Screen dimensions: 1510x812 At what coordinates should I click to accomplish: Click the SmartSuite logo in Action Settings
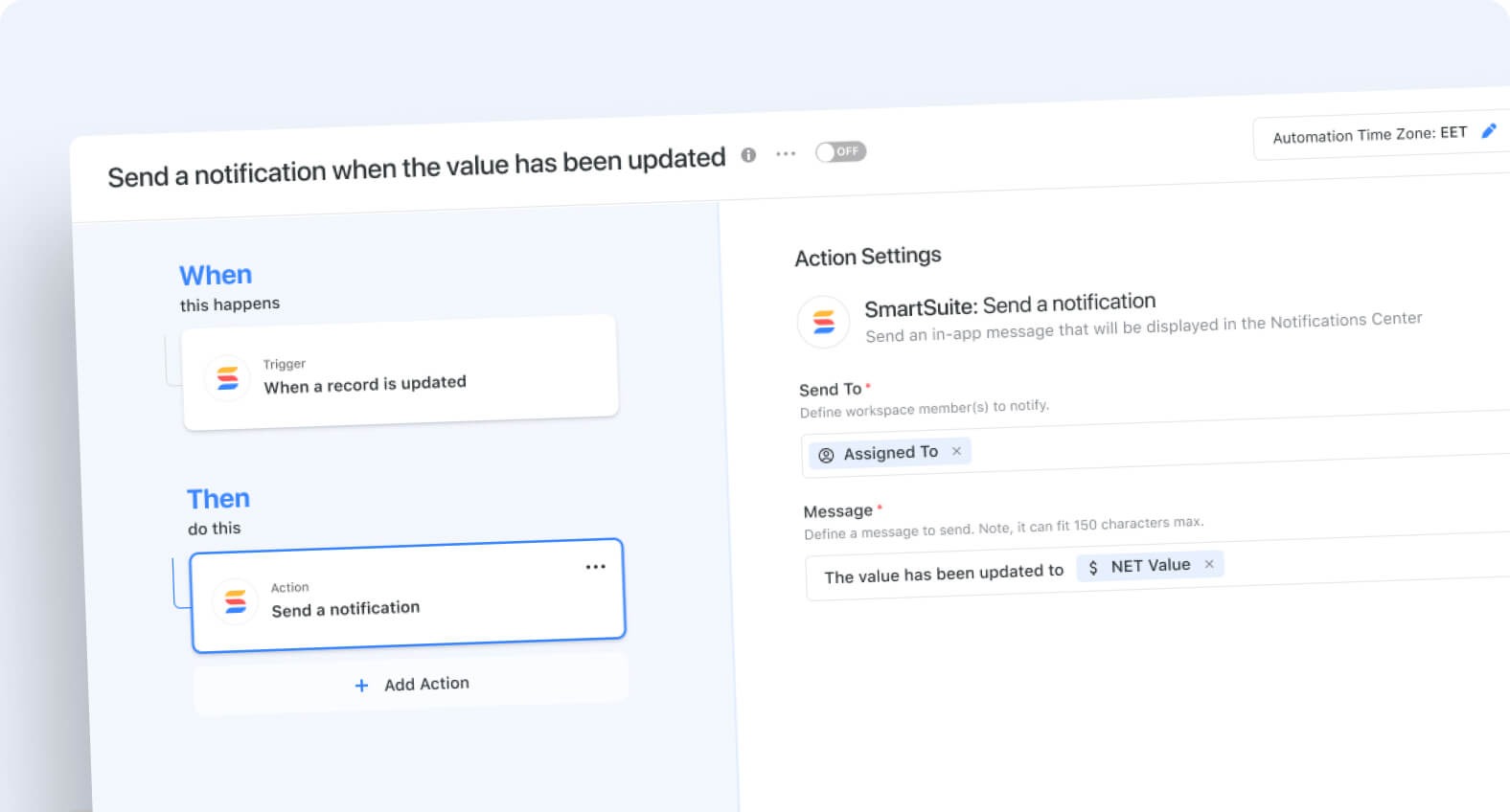[x=823, y=322]
